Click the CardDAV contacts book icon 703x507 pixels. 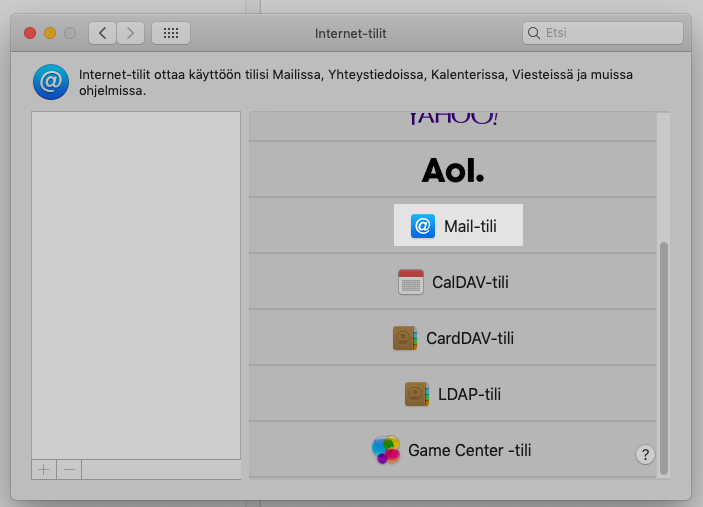pos(405,338)
